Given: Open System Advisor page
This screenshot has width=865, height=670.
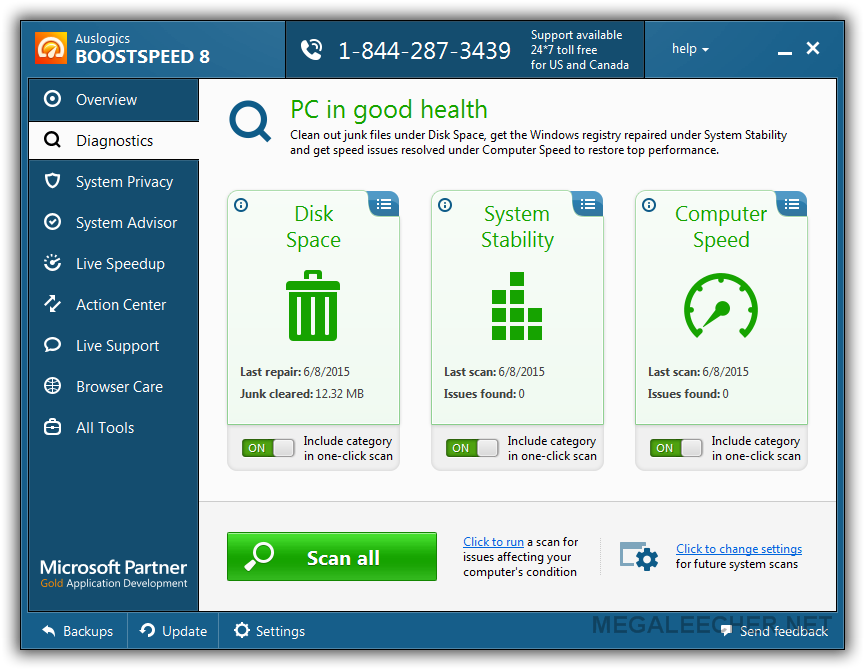Looking at the screenshot, I should tap(114, 222).
